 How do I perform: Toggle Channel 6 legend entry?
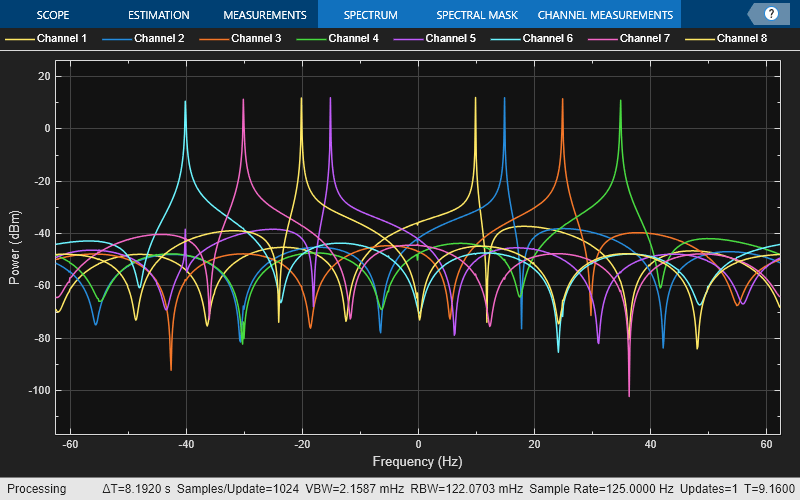pos(532,38)
